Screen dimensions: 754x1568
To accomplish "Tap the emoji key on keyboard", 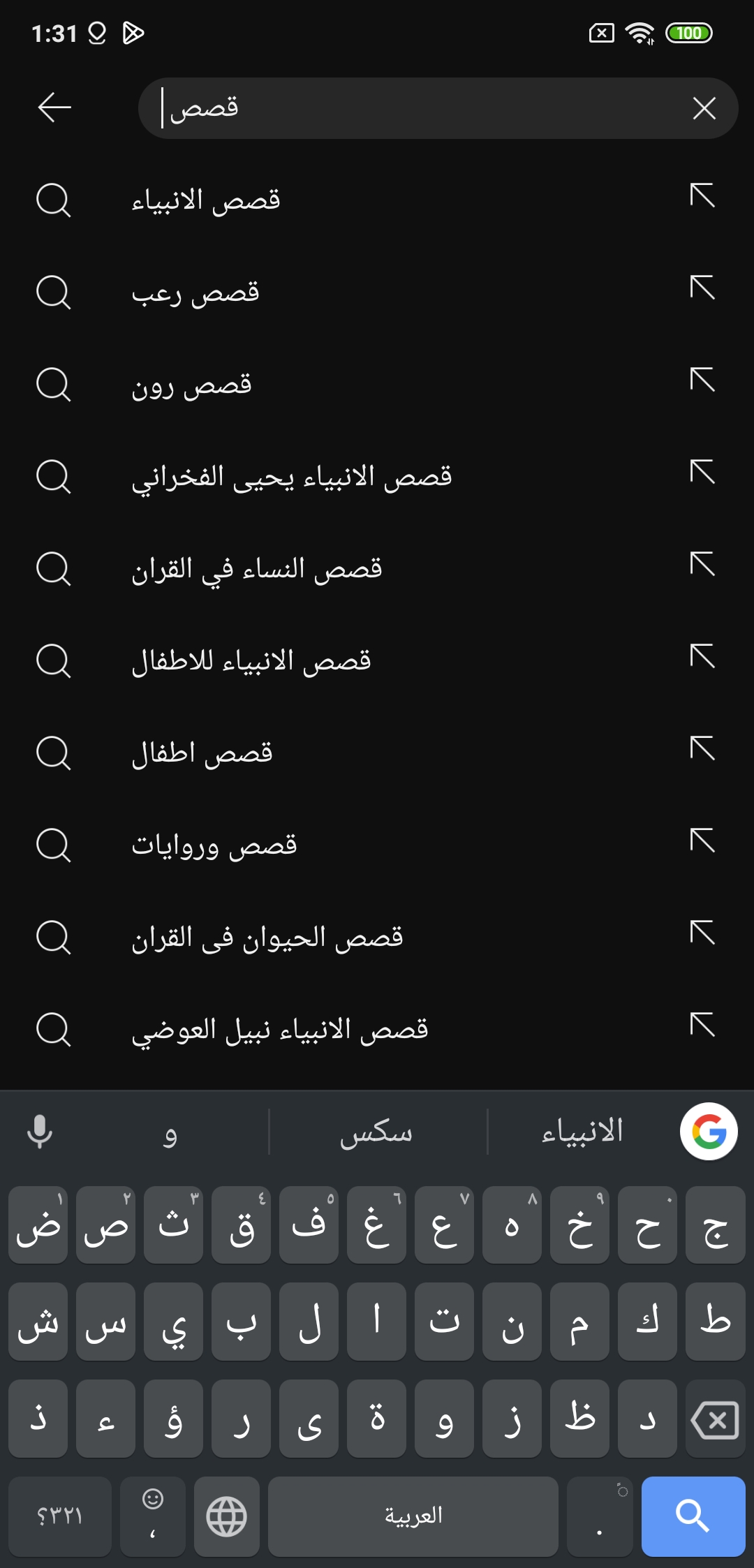I will pyautogui.click(x=153, y=1515).
